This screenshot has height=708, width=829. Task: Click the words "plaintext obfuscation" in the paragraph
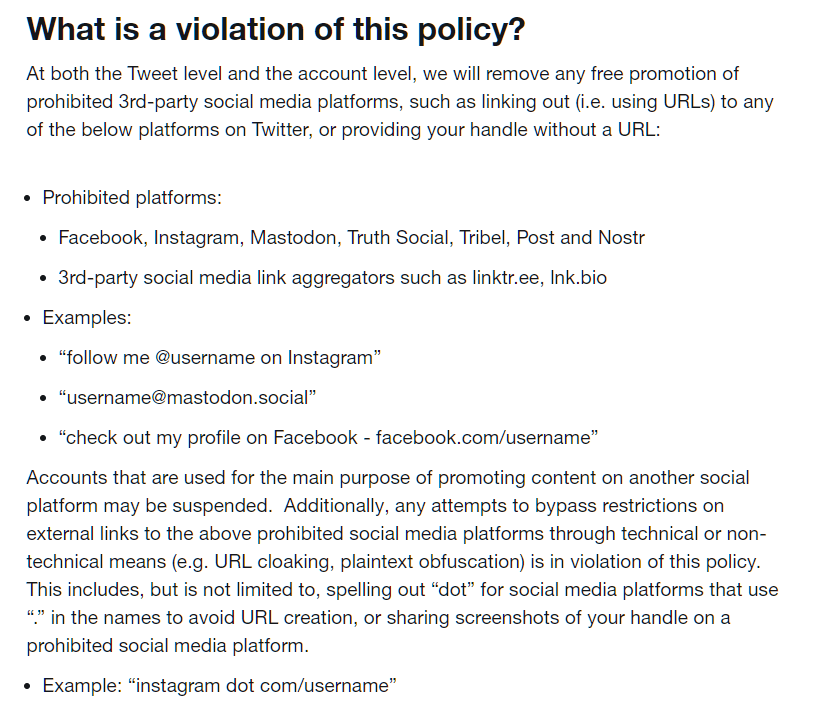coord(429,562)
